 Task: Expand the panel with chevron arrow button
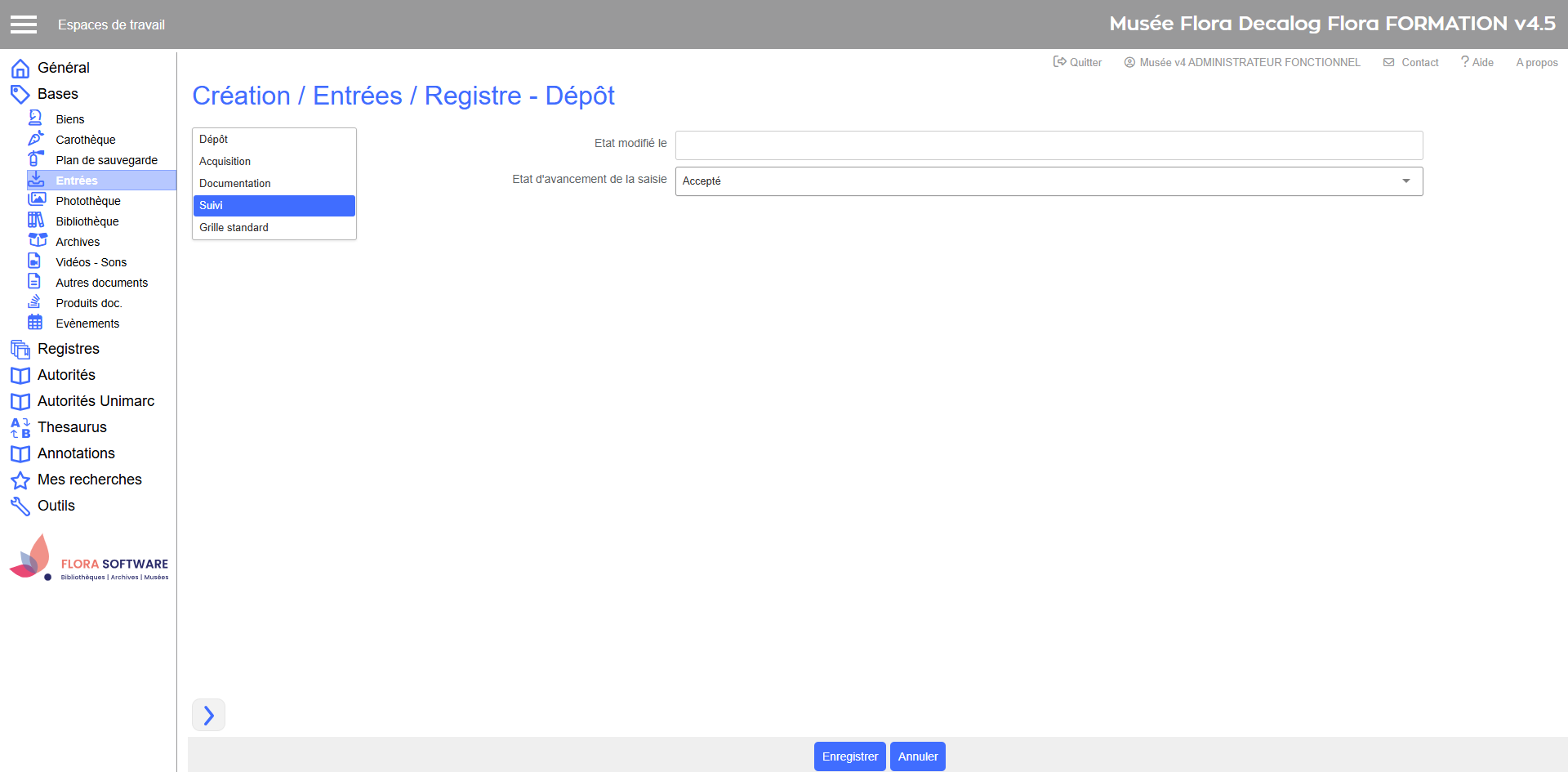(x=208, y=715)
